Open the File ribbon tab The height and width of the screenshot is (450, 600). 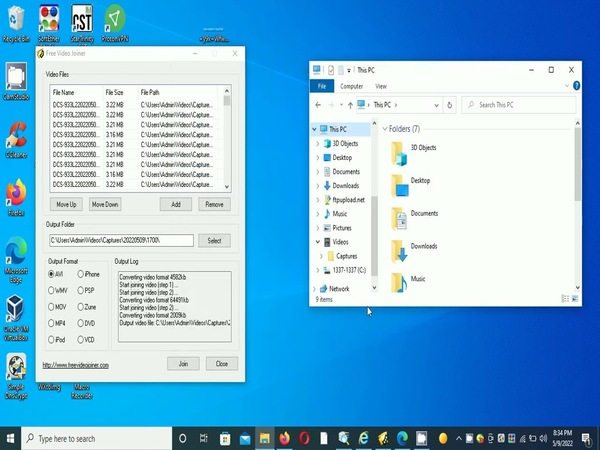(x=322, y=86)
